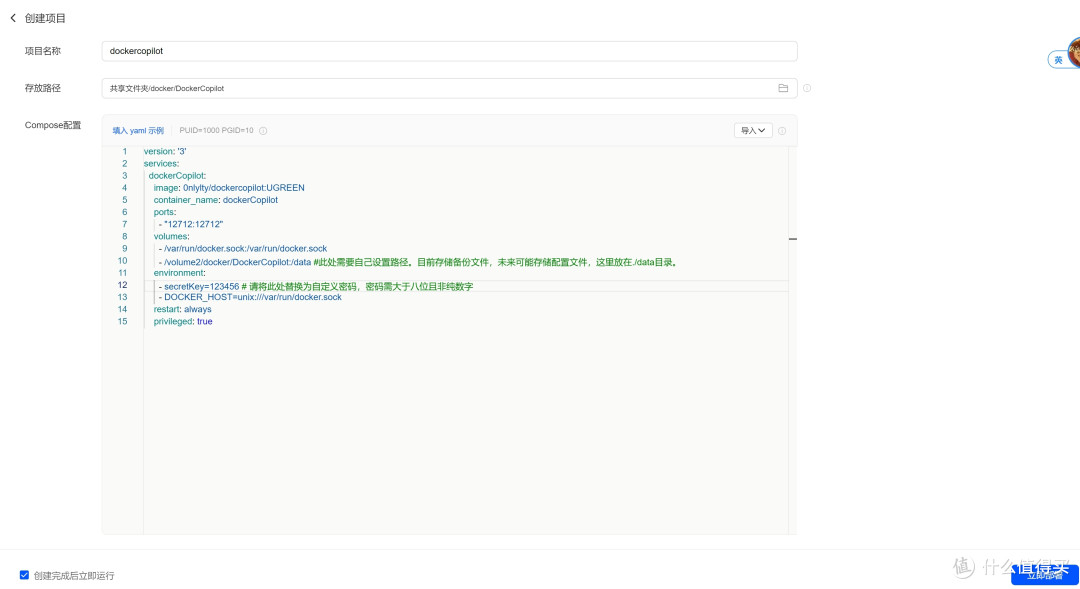Click PUID=1000 PGID=10 text
This screenshot has width=1080, height=589.
click(x=216, y=131)
